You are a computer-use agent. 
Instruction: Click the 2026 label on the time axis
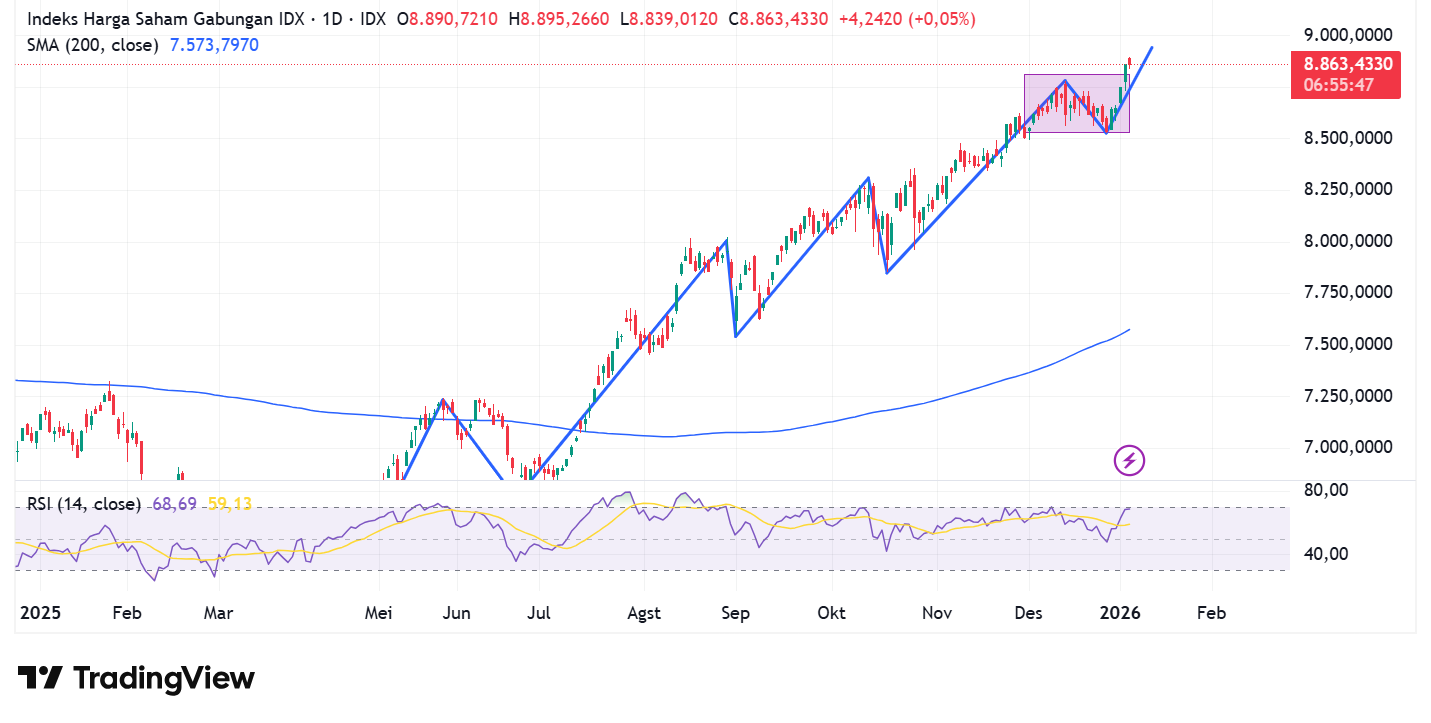(1120, 613)
